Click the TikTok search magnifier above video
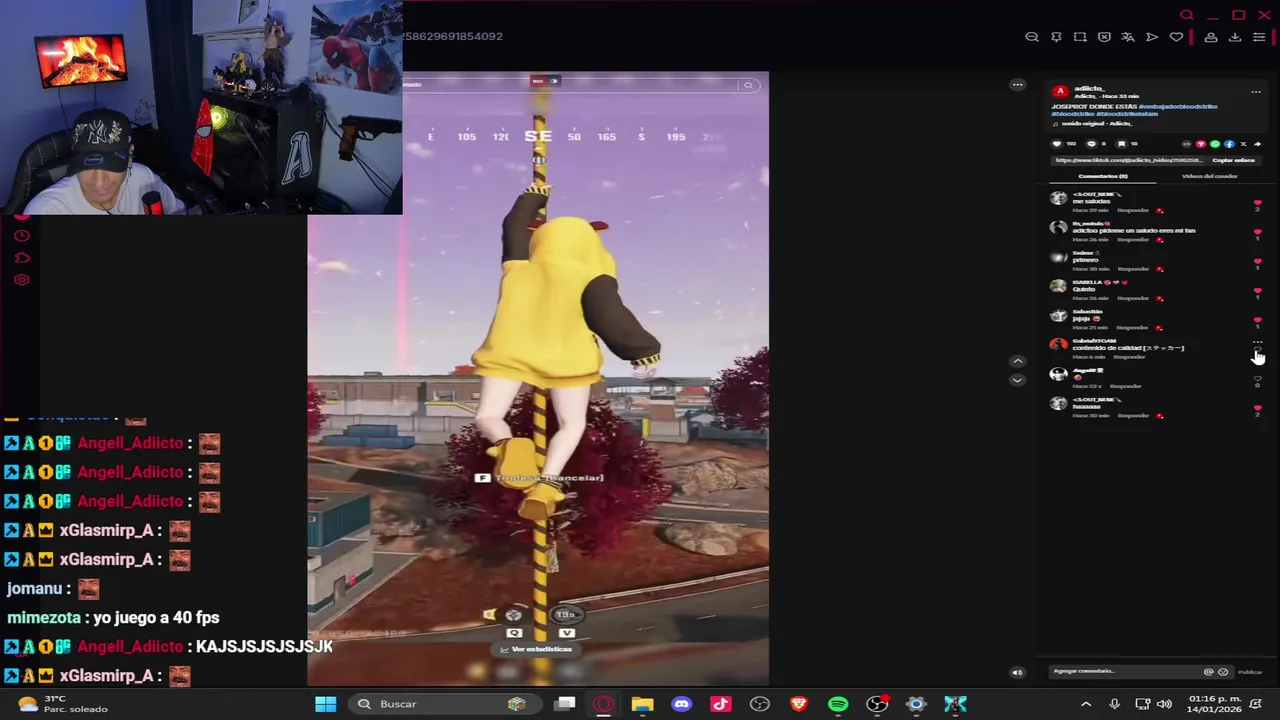Viewport: 1280px width, 720px height. pyautogui.click(x=748, y=85)
